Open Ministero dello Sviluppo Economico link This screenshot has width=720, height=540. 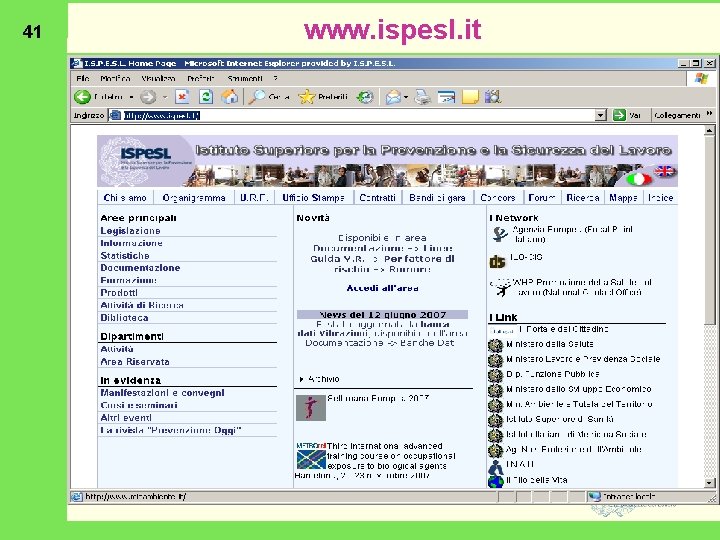[579, 389]
